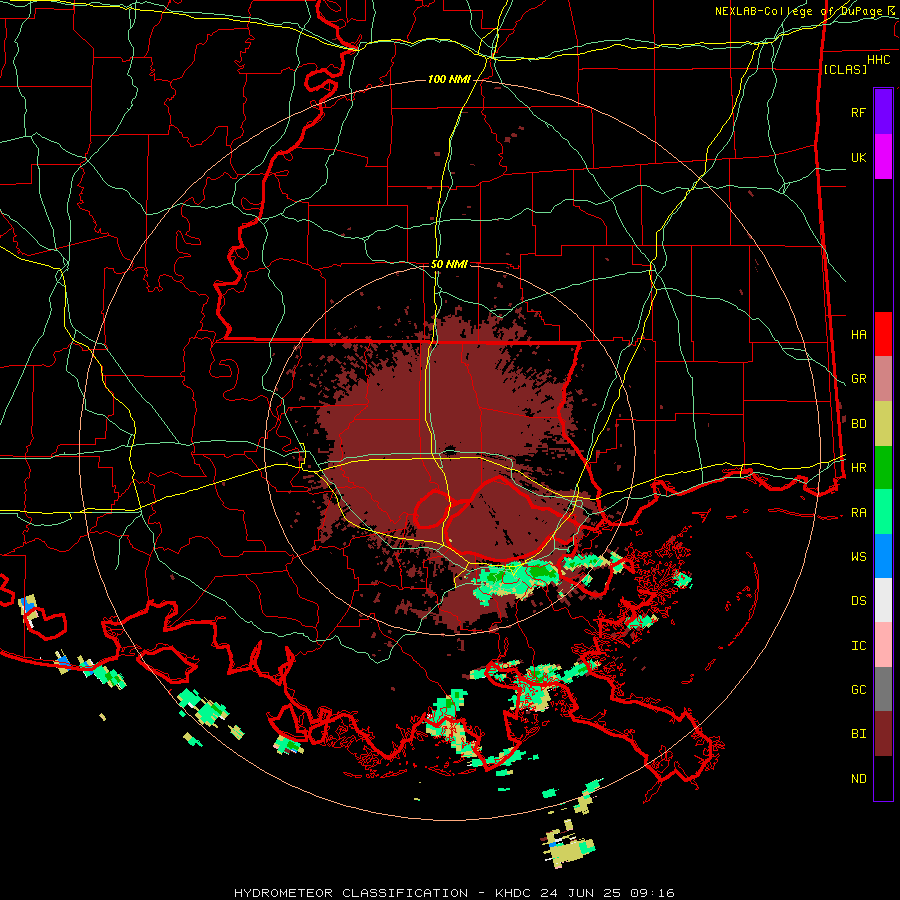Click the RA legend label
The width and height of the screenshot is (900, 900).
click(858, 513)
